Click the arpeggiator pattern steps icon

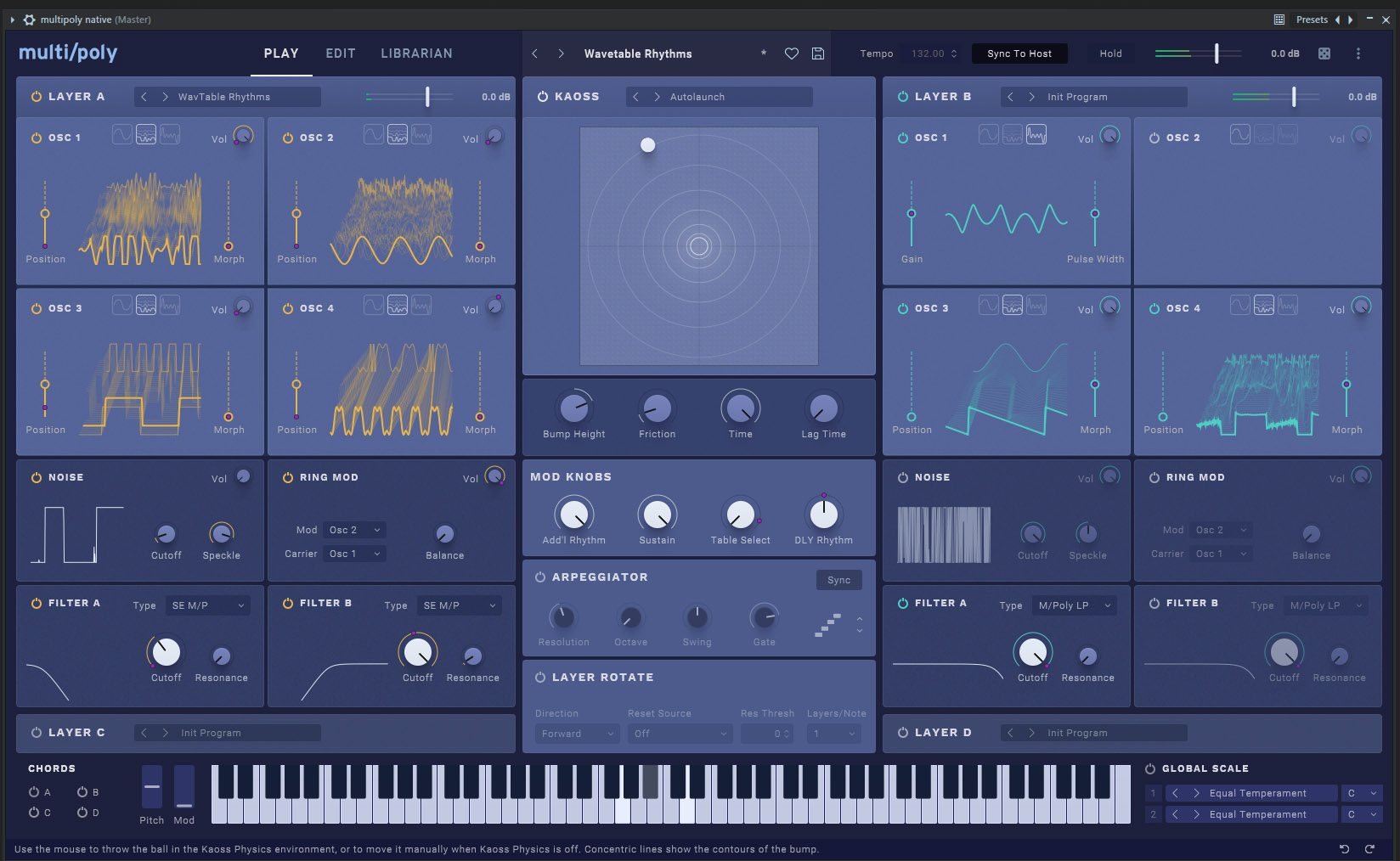(828, 625)
